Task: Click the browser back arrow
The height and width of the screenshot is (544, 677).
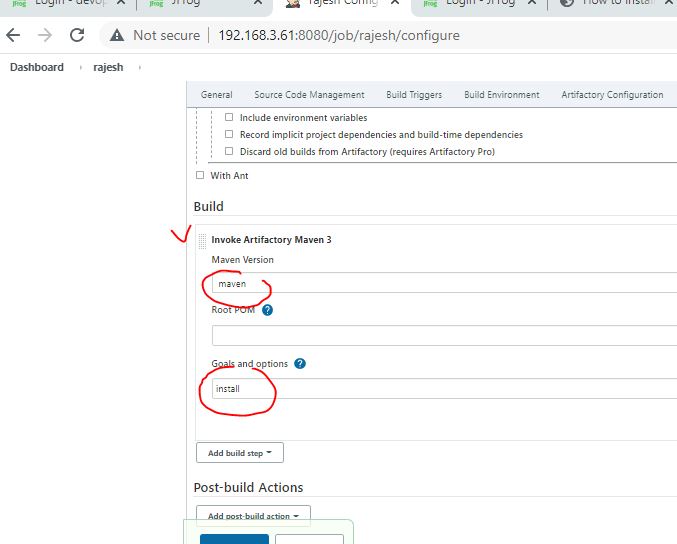Action: tap(14, 35)
